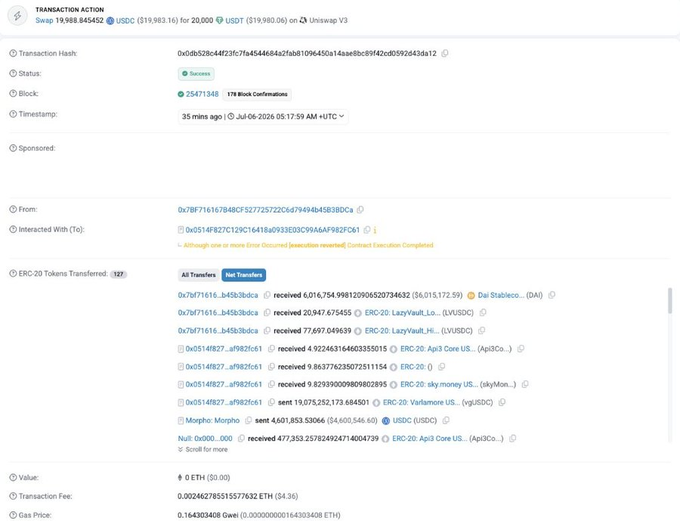Viewport: 680px width, 521px height.
Task: Select the 0 ETH value text
Action: [195, 478]
